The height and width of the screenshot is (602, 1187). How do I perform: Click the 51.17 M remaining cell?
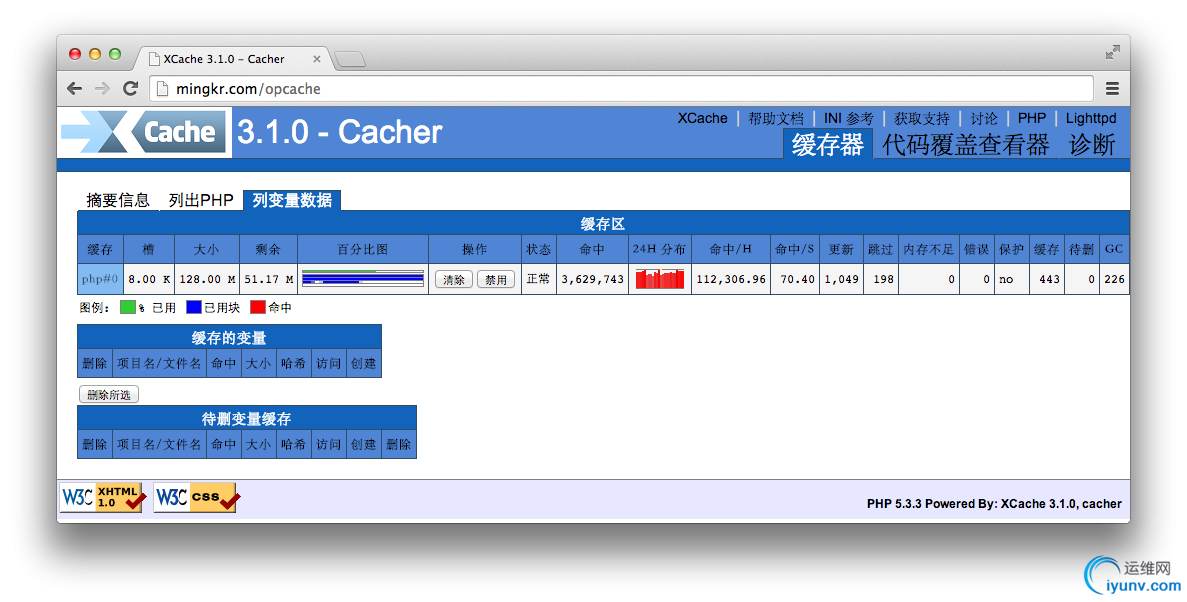click(269, 279)
